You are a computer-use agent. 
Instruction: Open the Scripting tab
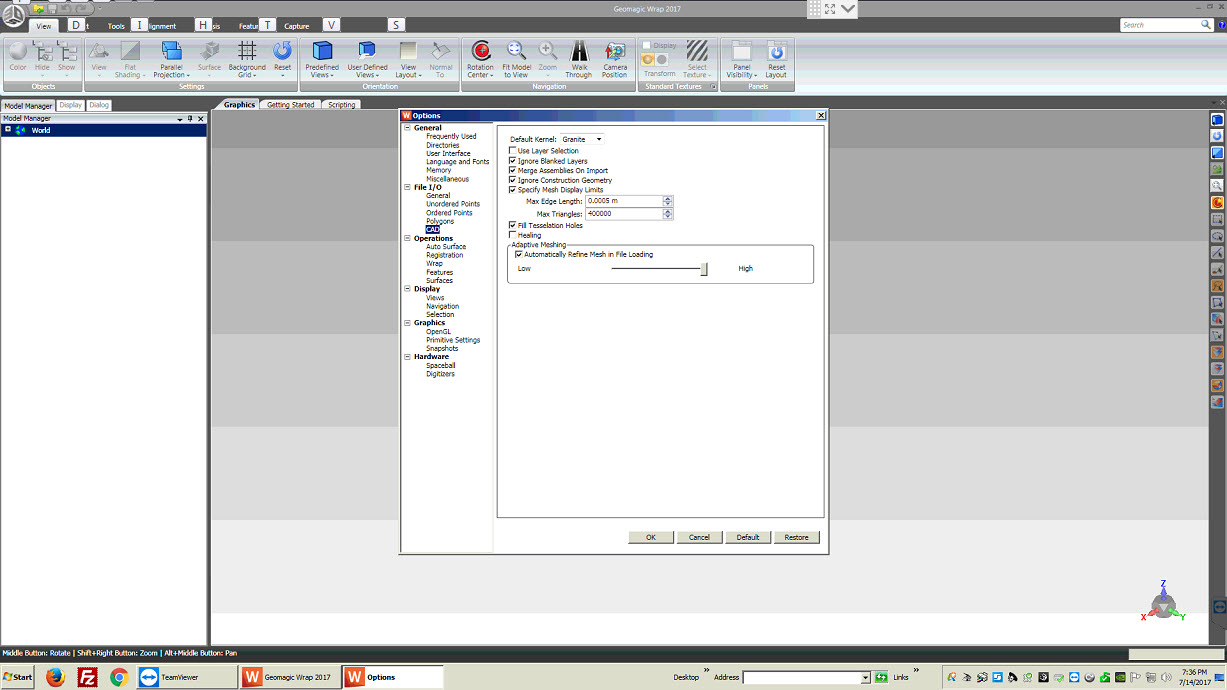click(342, 105)
